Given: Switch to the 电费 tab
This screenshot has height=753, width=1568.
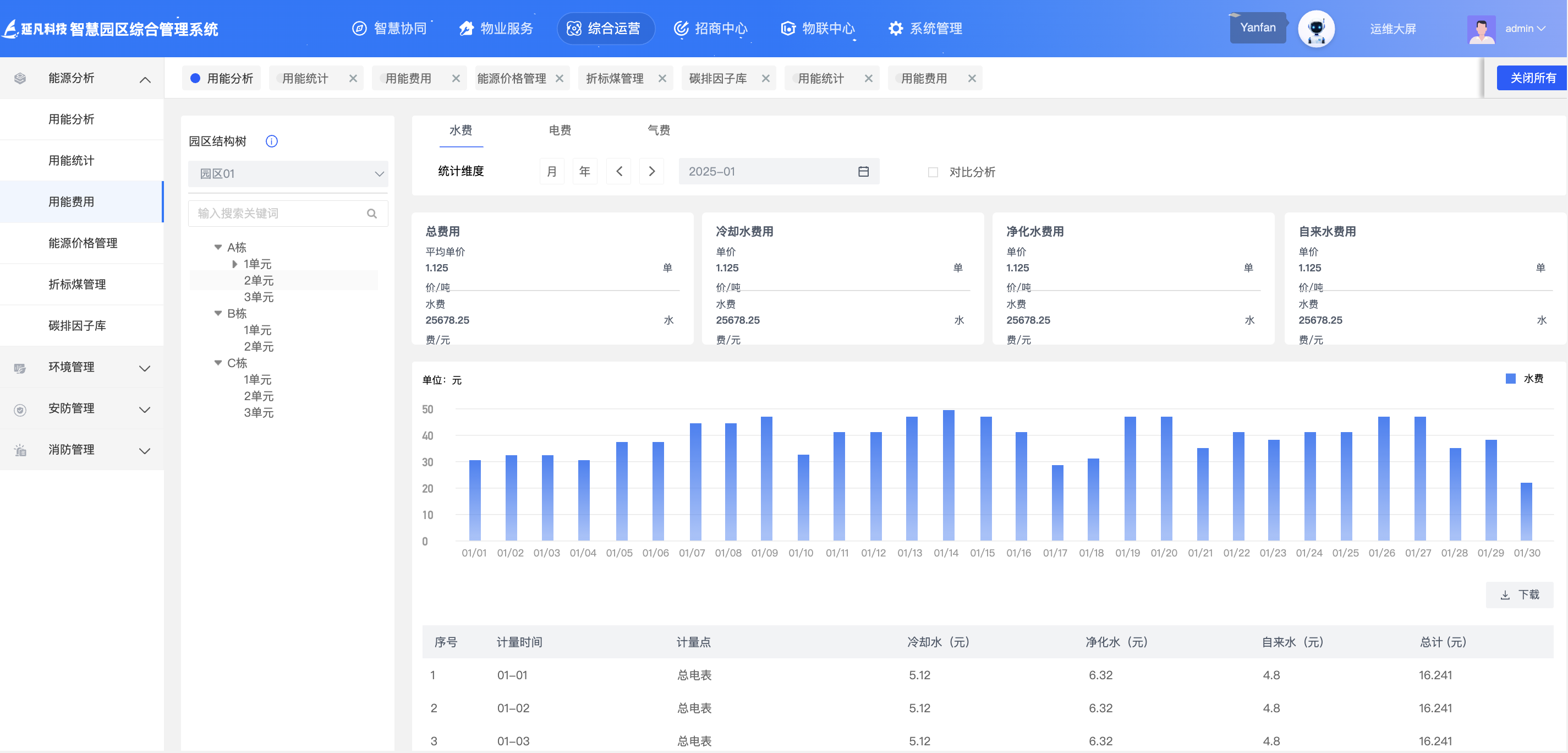Looking at the screenshot, I should point(560,130).
